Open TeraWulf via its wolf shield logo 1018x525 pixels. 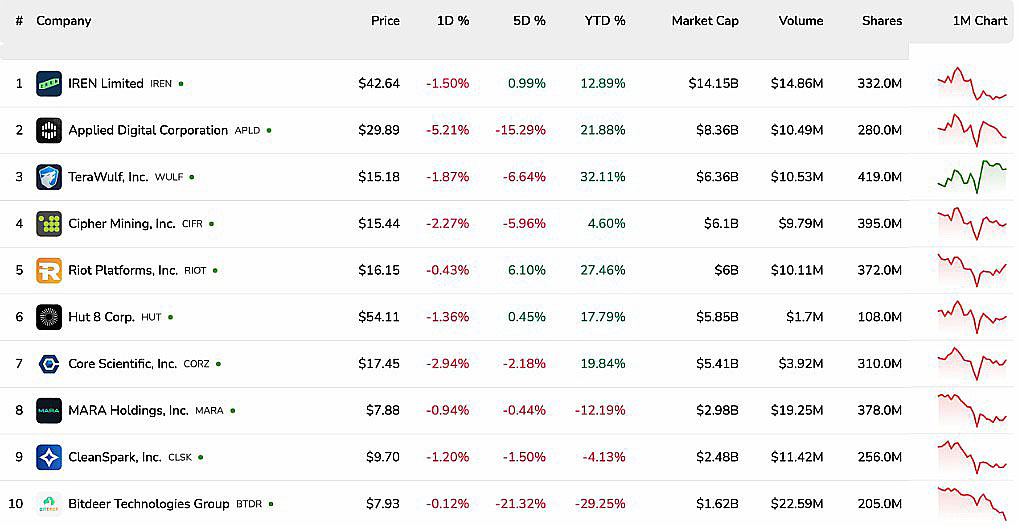[x=49, y=177]
